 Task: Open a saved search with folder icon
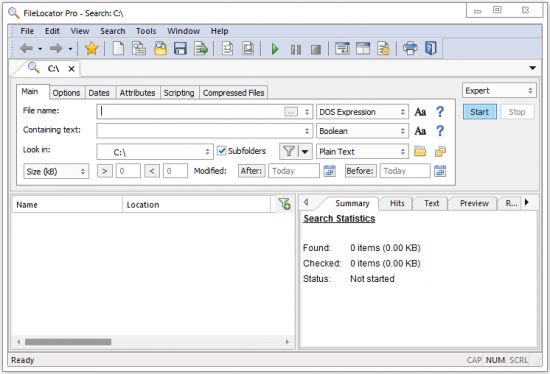pyautogui.click(x=160, y=48)
